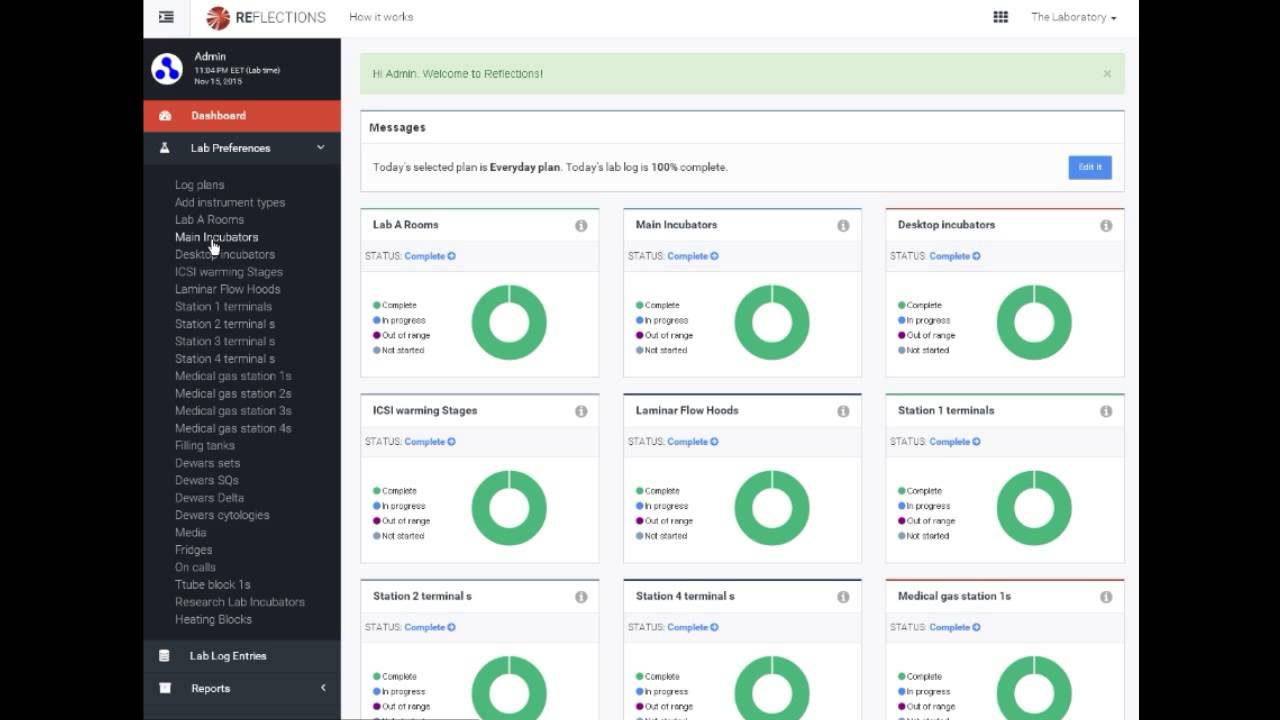
Task: Open Complete status link for Main Incubators
Action: (692, 256)
